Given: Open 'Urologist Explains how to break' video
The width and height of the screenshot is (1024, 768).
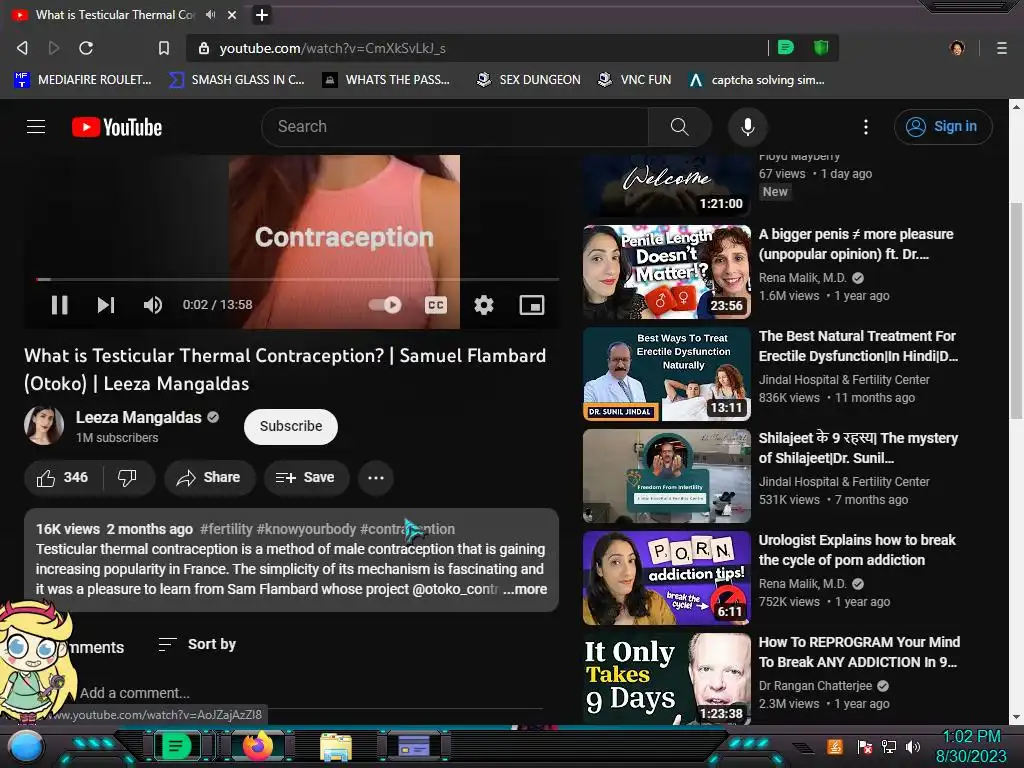Looking at the screenshot, I should (x=857, y=550).
